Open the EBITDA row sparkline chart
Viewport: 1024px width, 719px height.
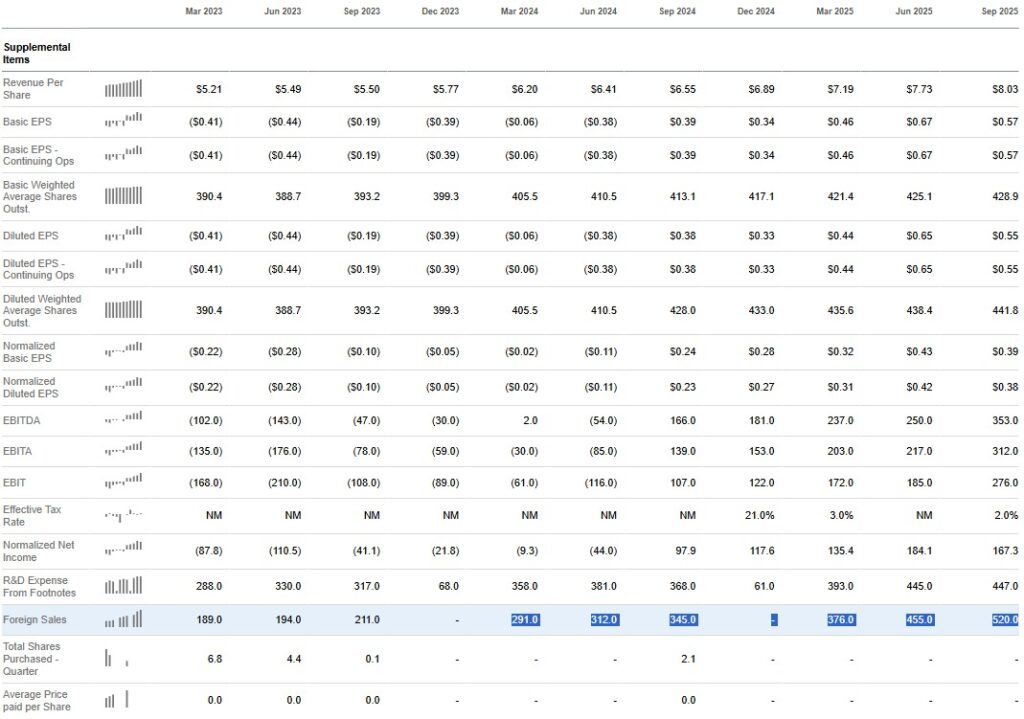[123, 420]
